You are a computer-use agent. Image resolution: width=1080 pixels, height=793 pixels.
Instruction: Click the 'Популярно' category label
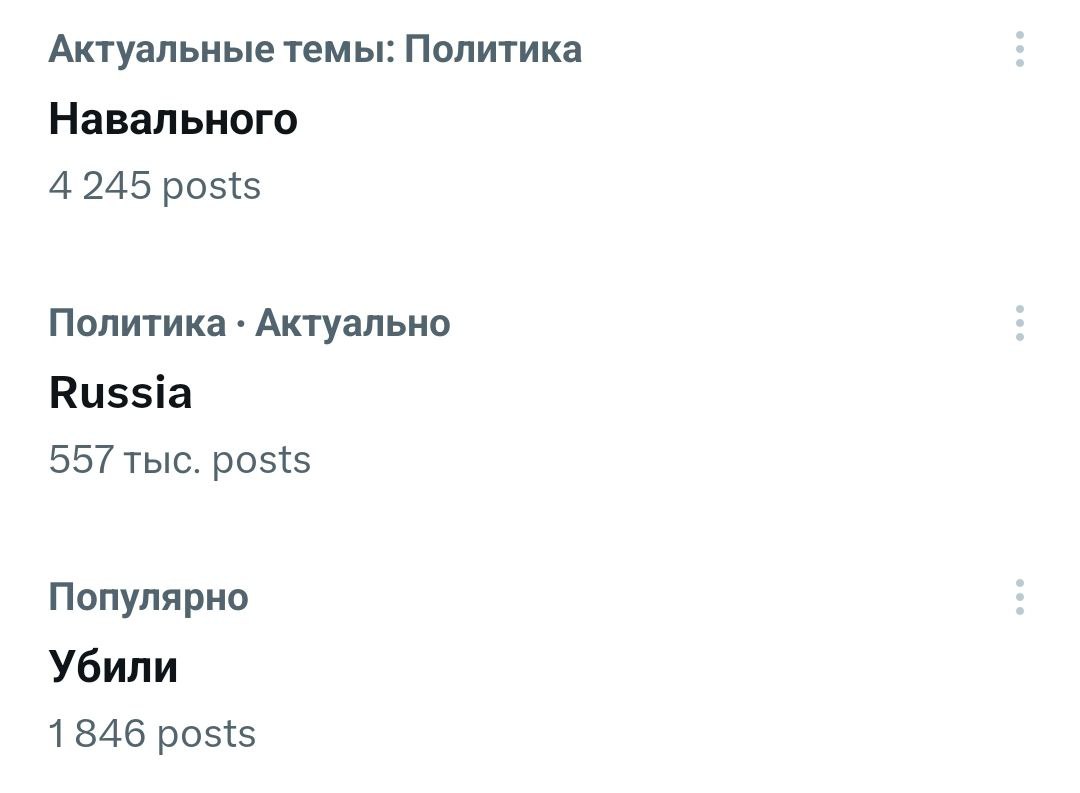tap(148, 597)
